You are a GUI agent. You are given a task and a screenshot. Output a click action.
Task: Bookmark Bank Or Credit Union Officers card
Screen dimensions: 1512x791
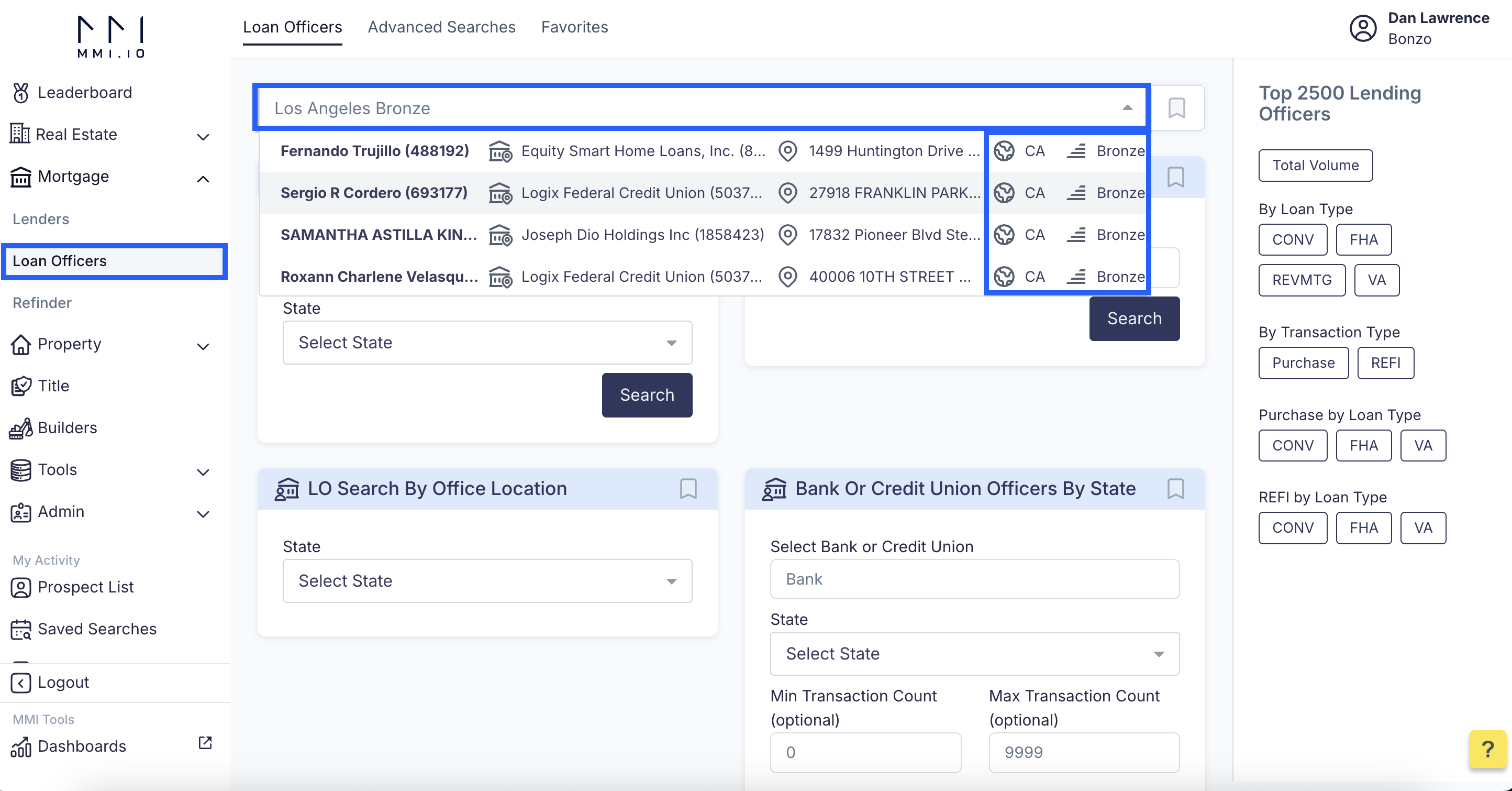(1175, 489)
